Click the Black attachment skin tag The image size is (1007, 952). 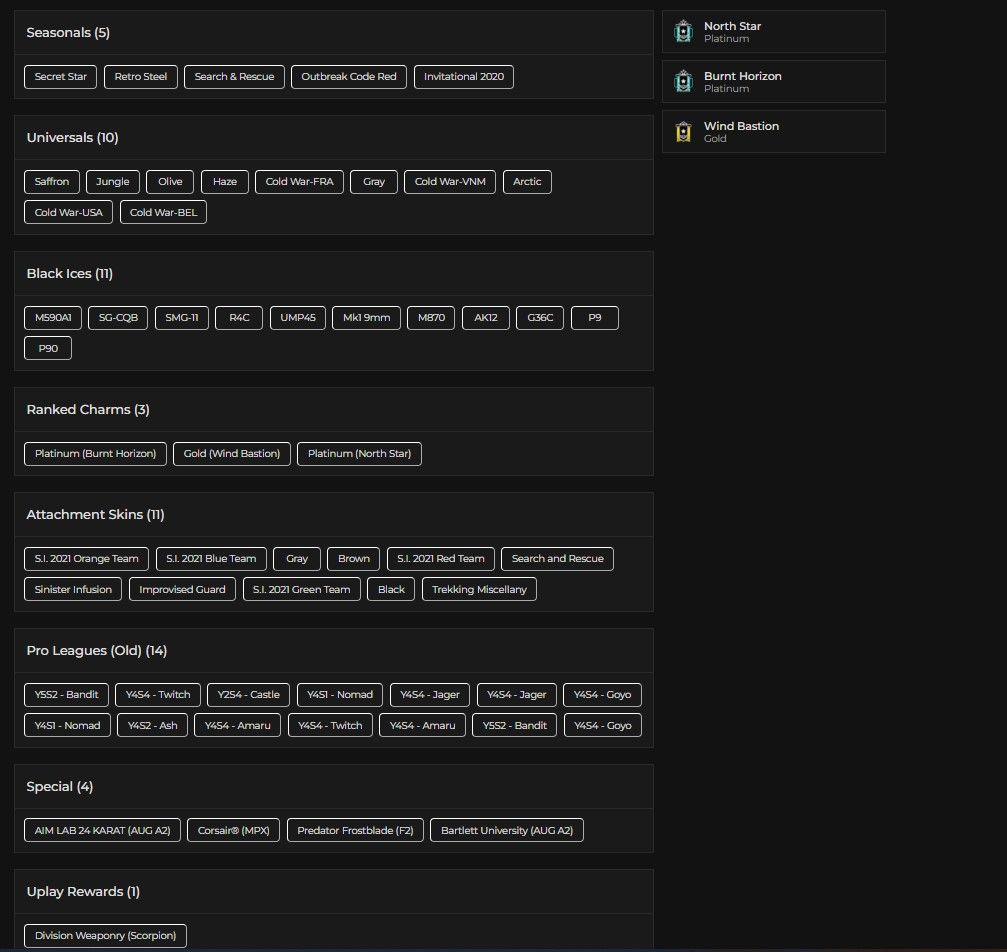click(391, 590)
